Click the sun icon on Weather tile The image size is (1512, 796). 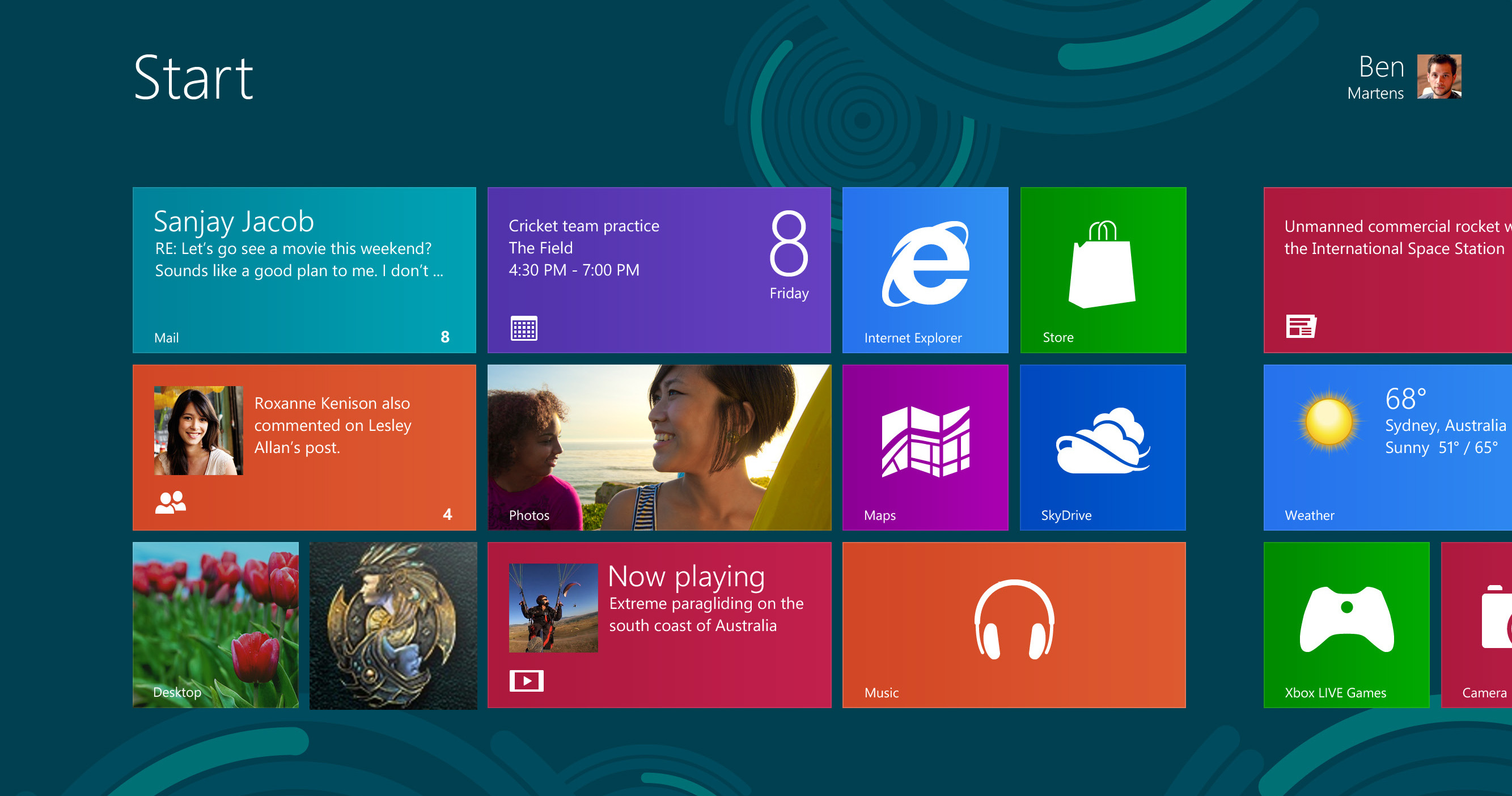(1329, 422)
